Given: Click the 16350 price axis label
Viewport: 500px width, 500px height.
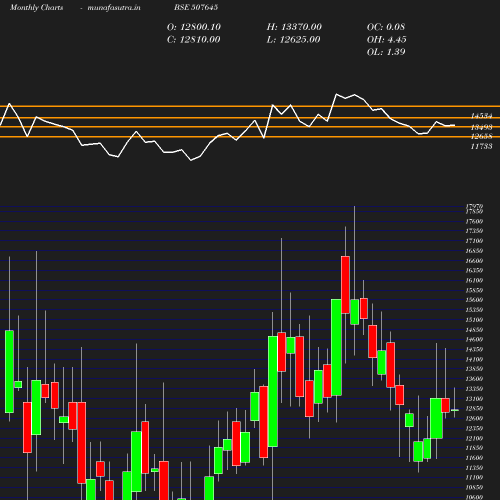Looking at the screenshot, I should [474, 270].
